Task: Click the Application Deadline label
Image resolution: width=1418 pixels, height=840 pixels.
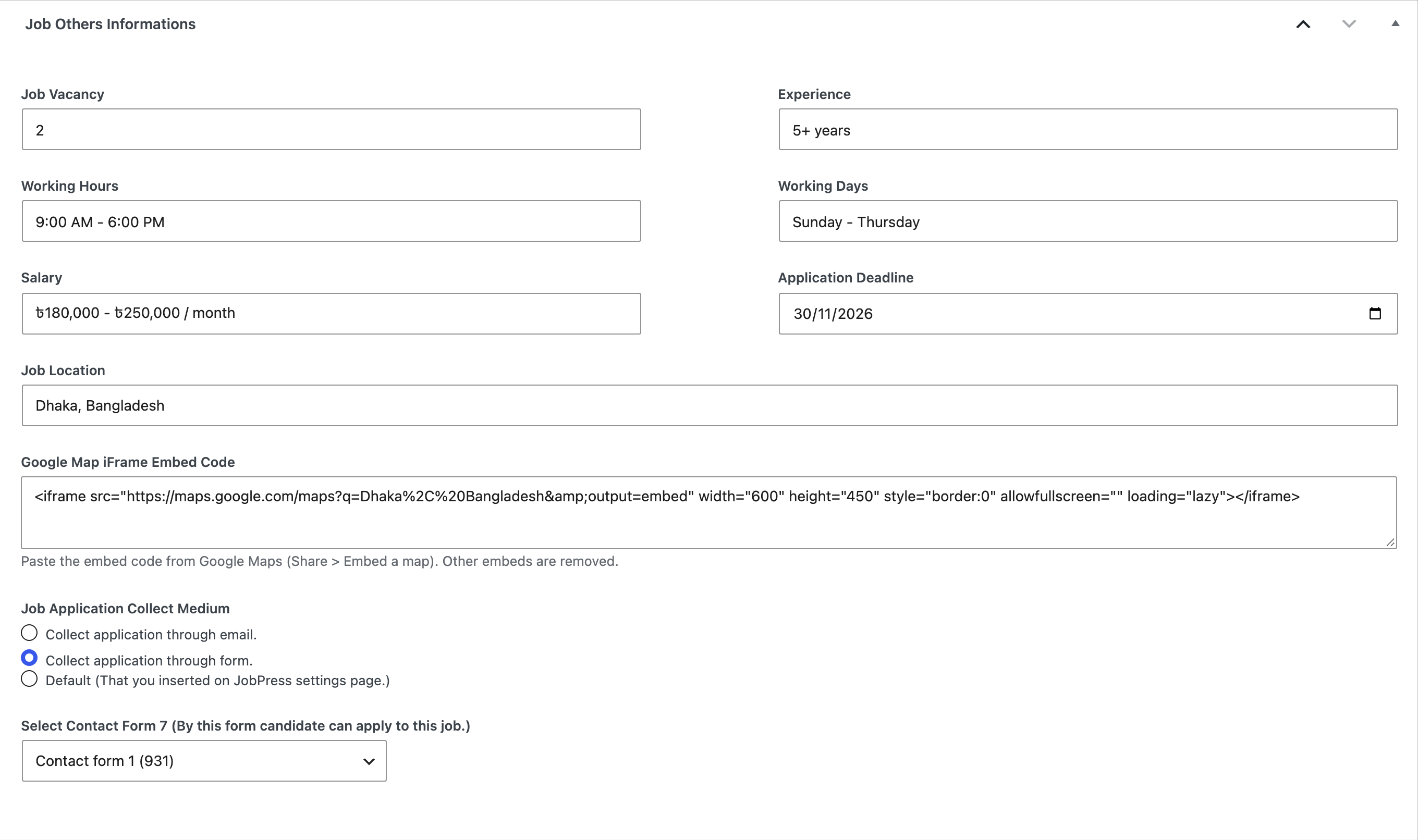Action: pyautogui.click(x=846, y=278)
